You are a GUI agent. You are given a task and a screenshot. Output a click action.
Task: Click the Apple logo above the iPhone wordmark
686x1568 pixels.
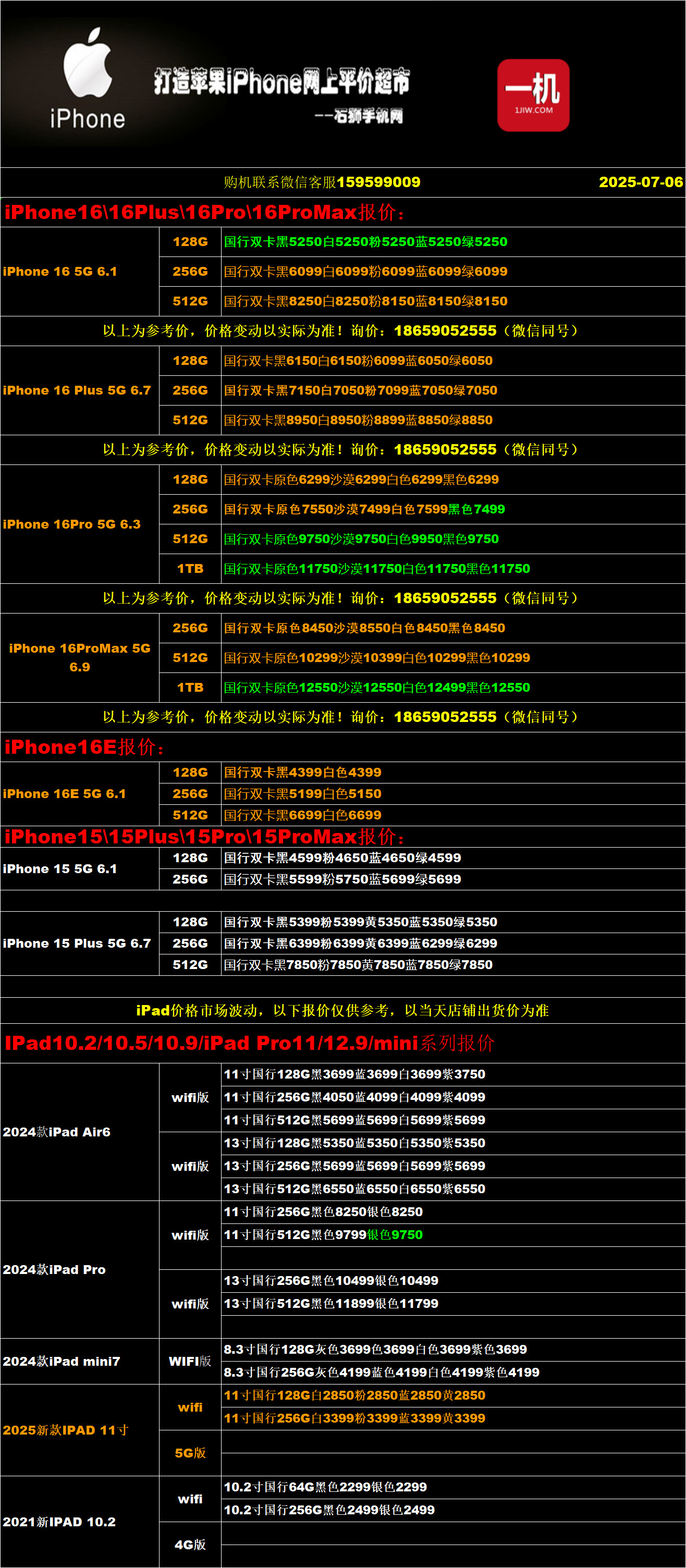click(88, 62)
